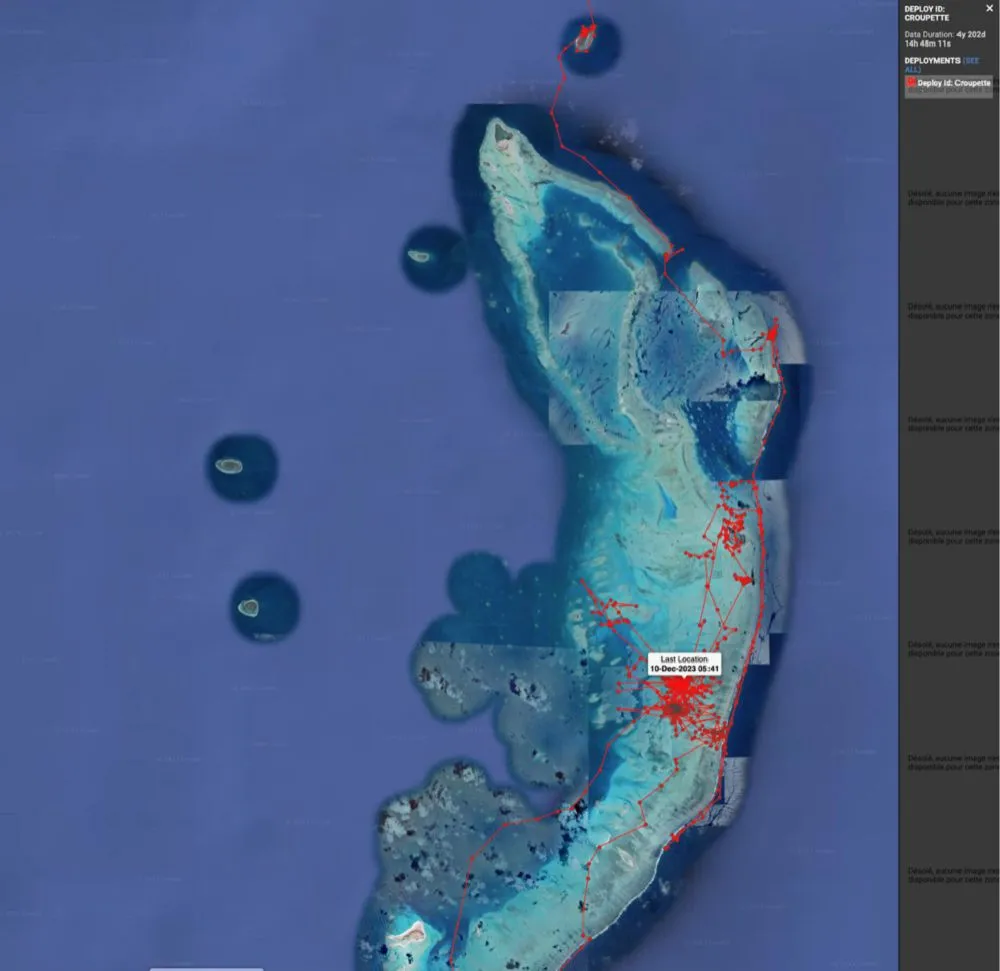
Task: Select the Deploy Id: Croupette deployment entry
Action: (954, 83)
